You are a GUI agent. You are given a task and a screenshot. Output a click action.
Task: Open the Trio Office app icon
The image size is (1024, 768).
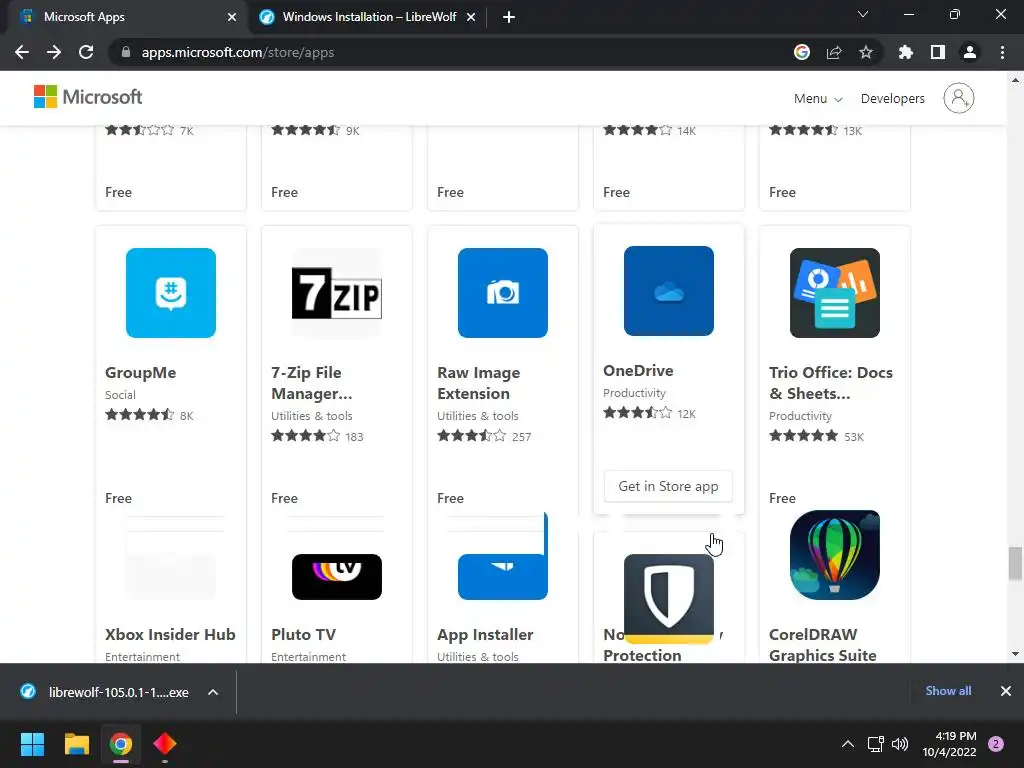click(x=834, y=293)
